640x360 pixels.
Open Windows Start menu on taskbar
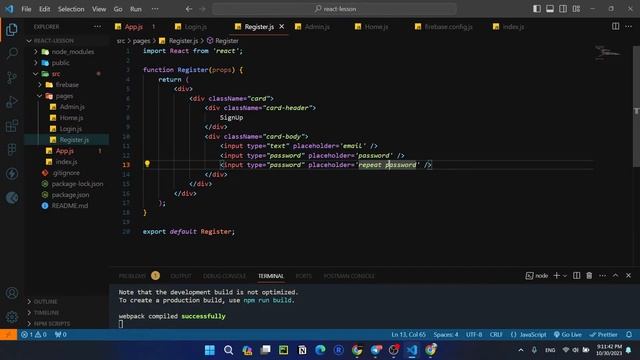pos(210,350)
